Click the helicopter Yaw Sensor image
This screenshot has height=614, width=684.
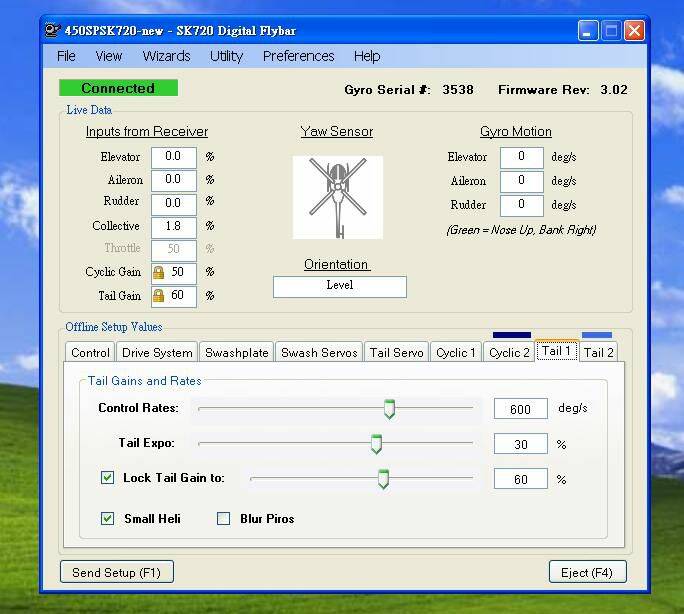coord(338,197)
